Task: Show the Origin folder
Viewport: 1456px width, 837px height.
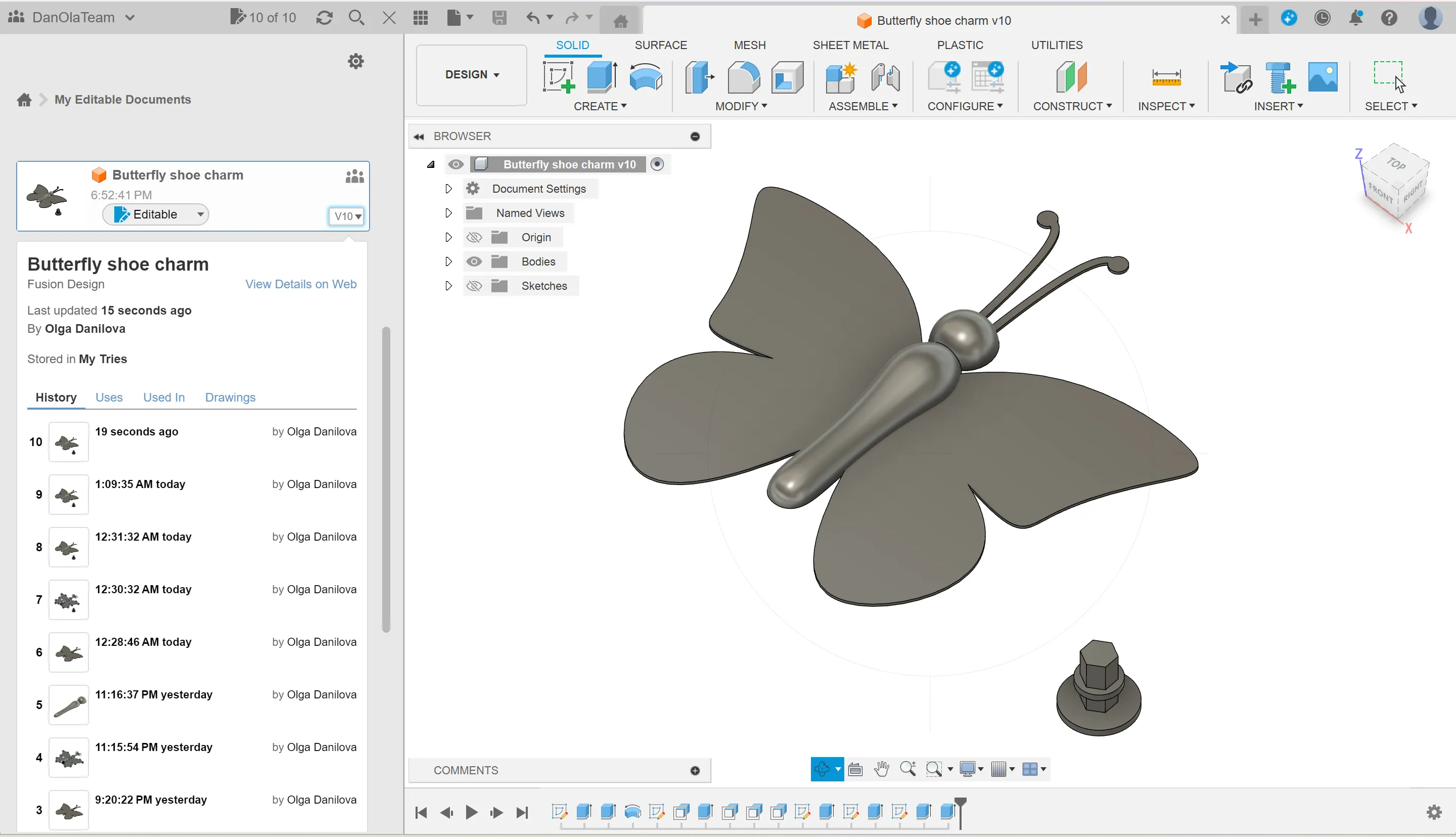Action: (x=474, y=237)
